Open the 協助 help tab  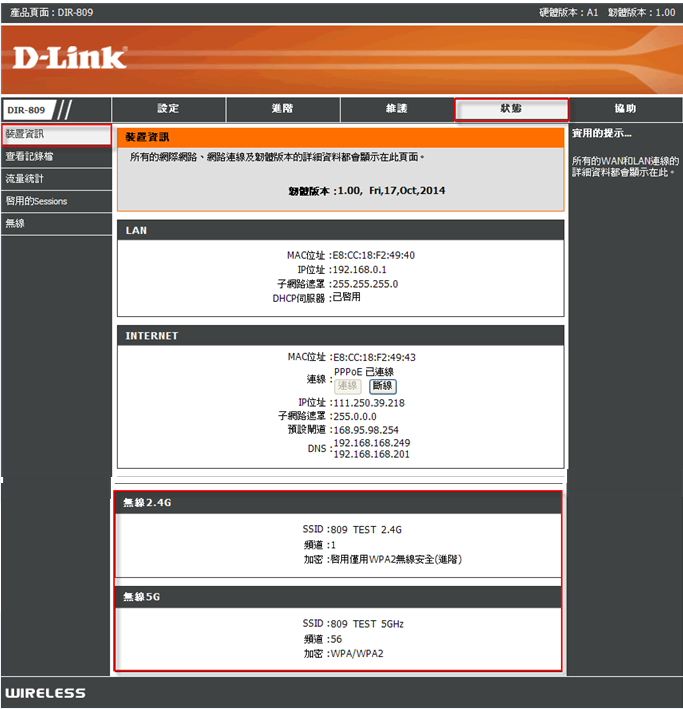(x=625, y=109)
